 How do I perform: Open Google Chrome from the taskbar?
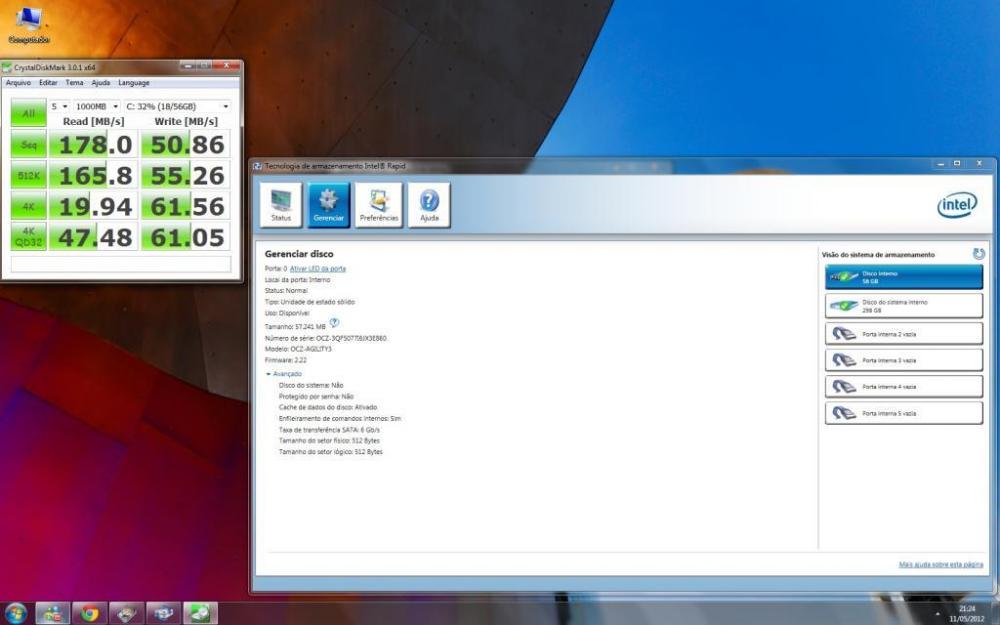click(89, 612)
